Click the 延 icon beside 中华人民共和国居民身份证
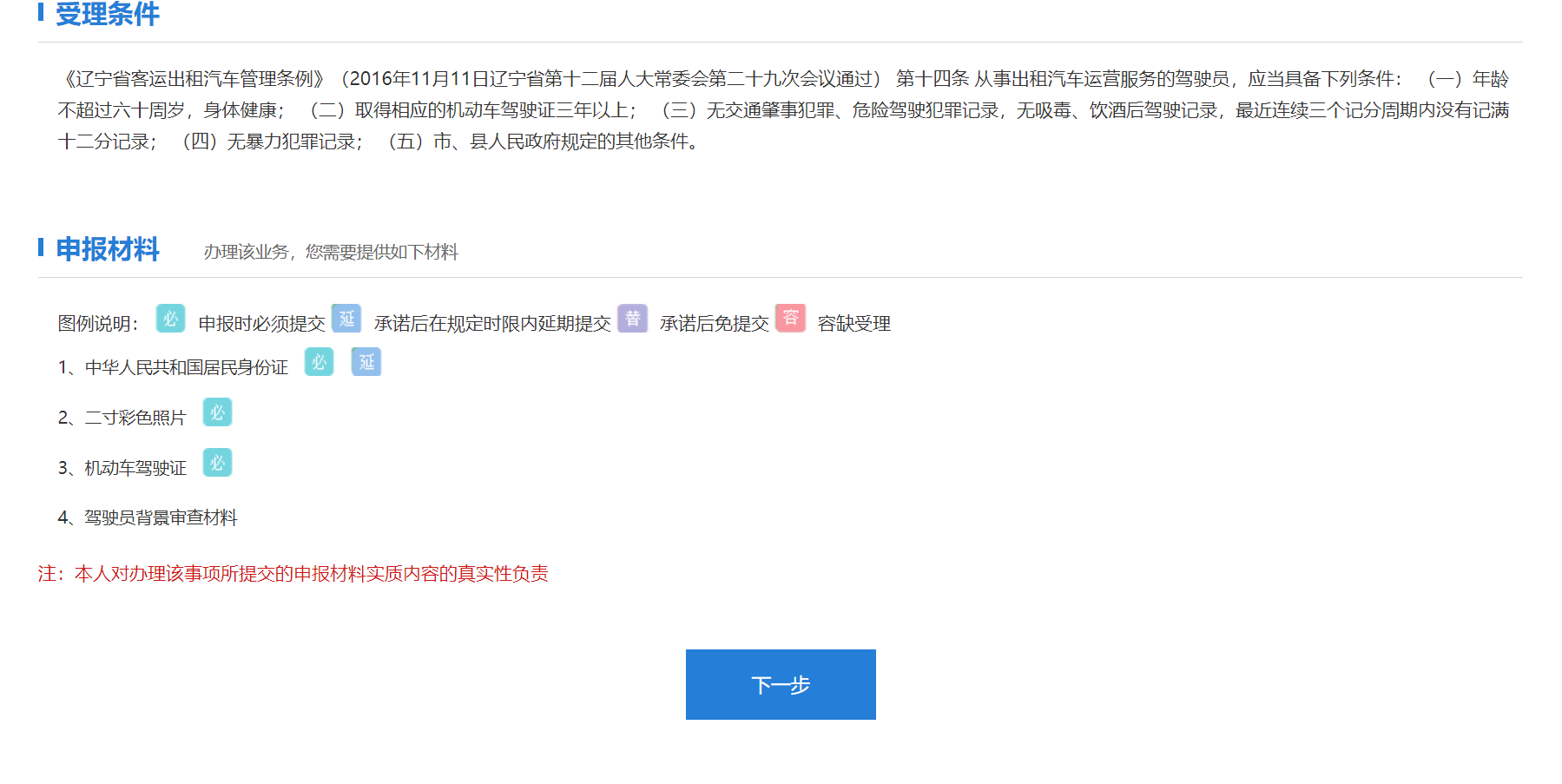 pos(366,362)
